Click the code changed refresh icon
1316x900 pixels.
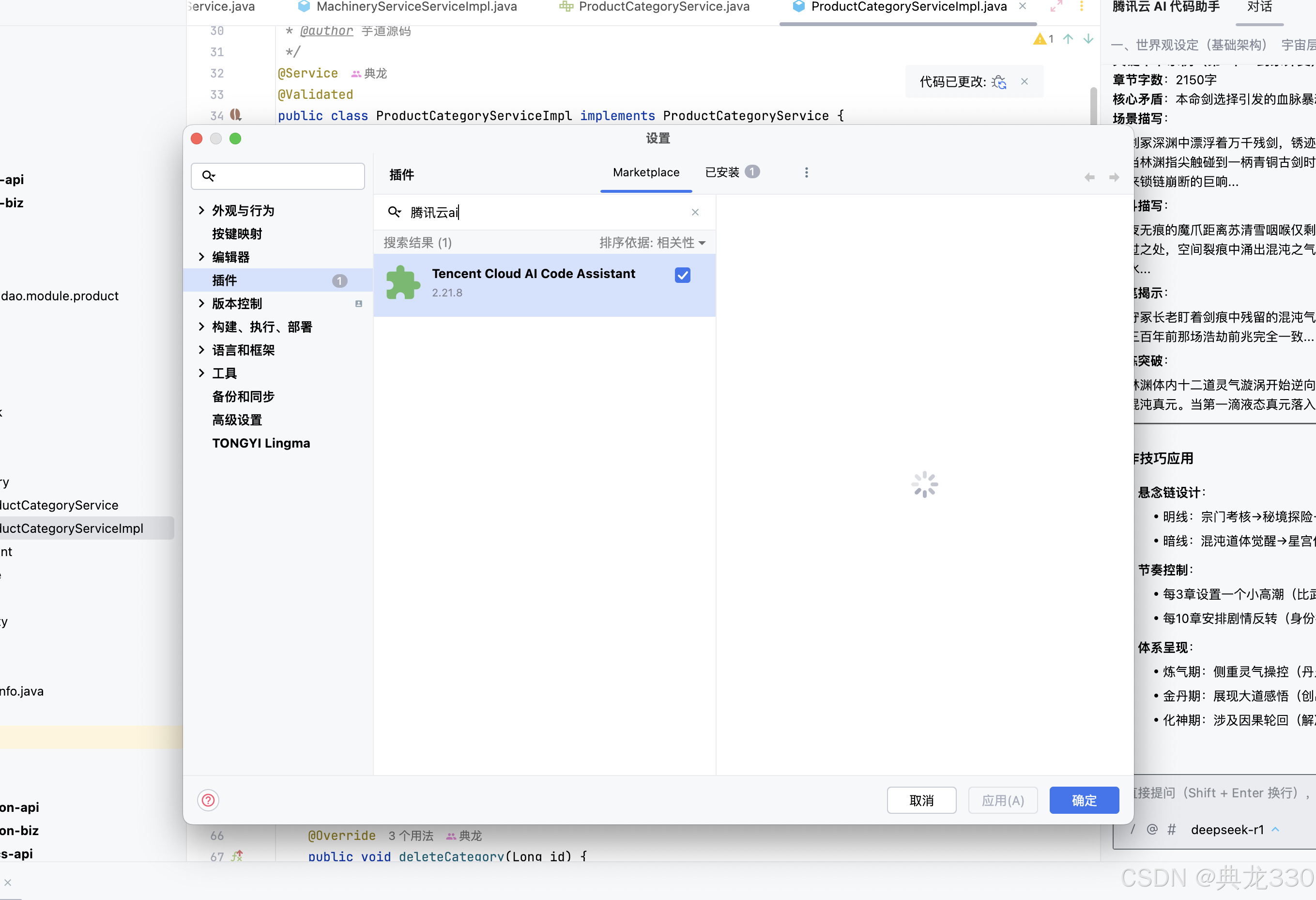[x=999, y=82]
